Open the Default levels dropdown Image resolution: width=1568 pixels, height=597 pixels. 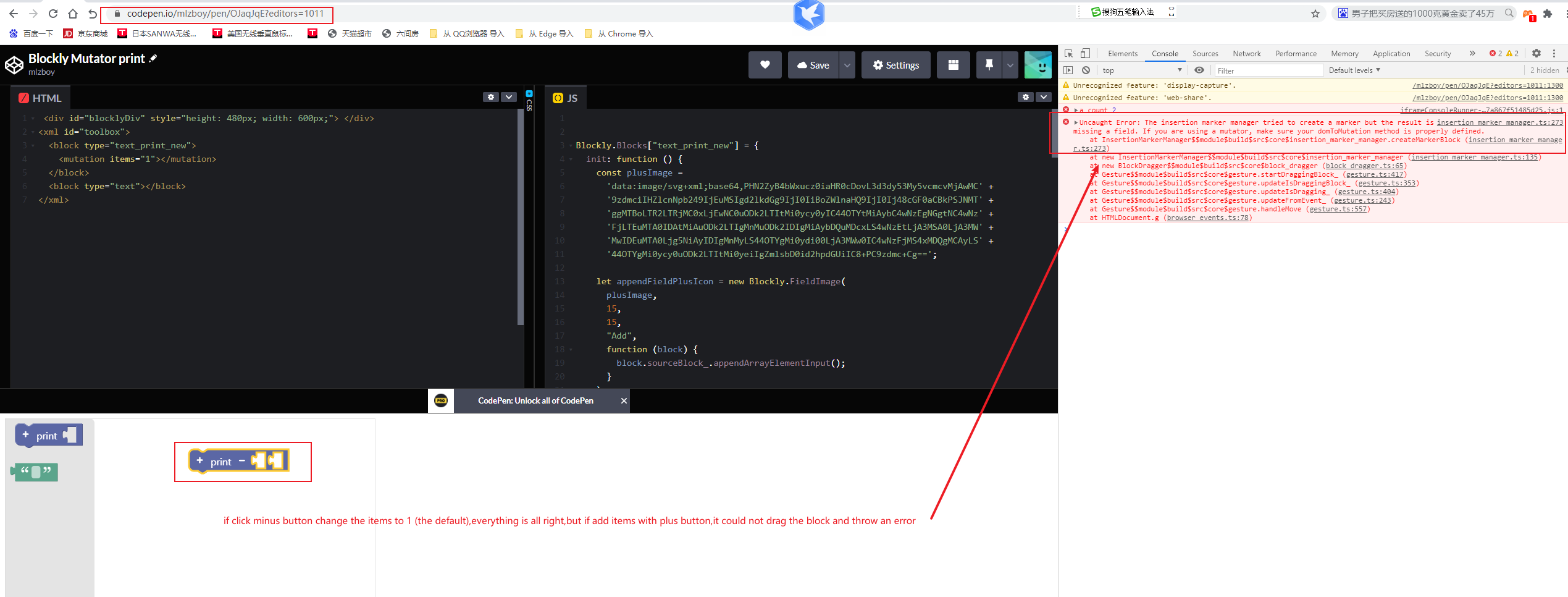coord(1354,70)
